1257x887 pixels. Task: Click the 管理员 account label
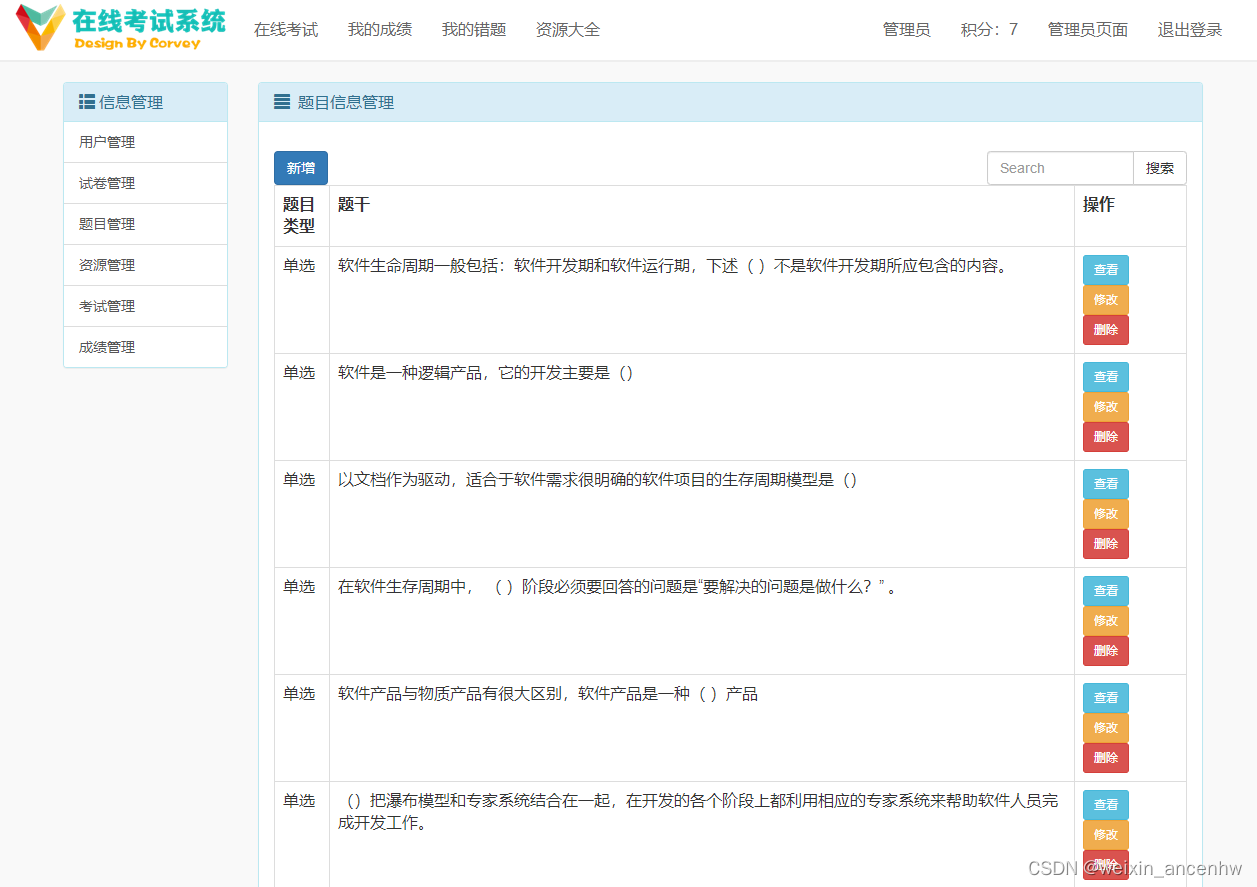click(905, 29)
